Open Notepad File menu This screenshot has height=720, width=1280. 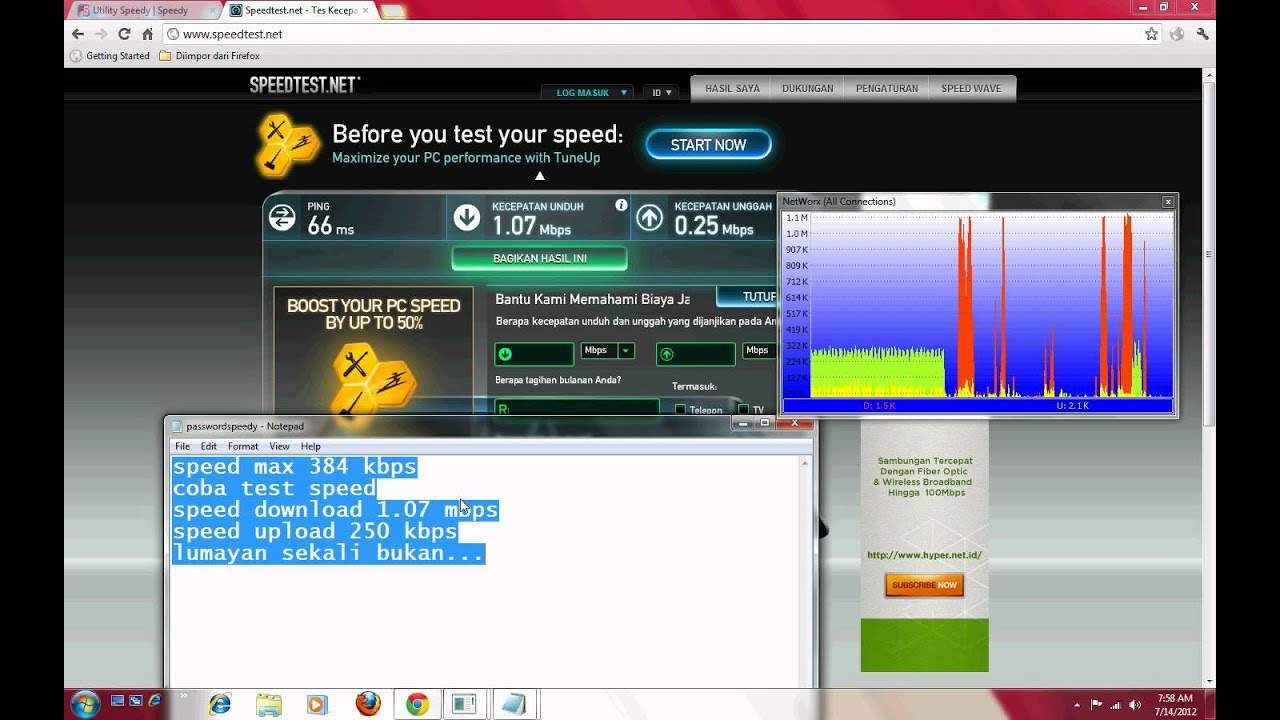click(182, 446)
